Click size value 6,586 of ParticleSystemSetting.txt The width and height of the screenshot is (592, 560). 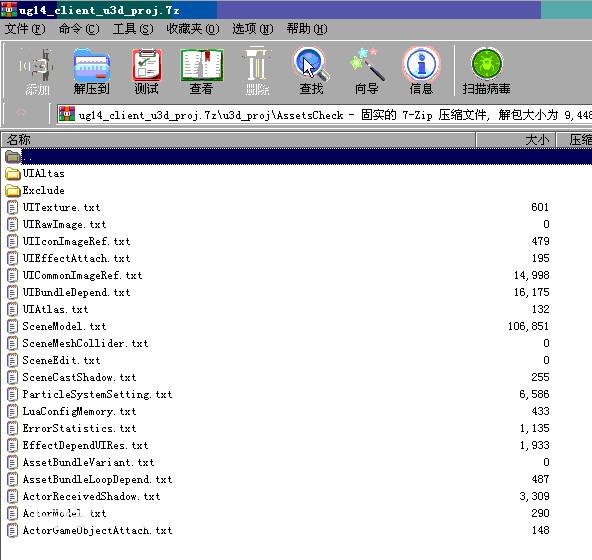pyautogui.click(x=534, y=394)
